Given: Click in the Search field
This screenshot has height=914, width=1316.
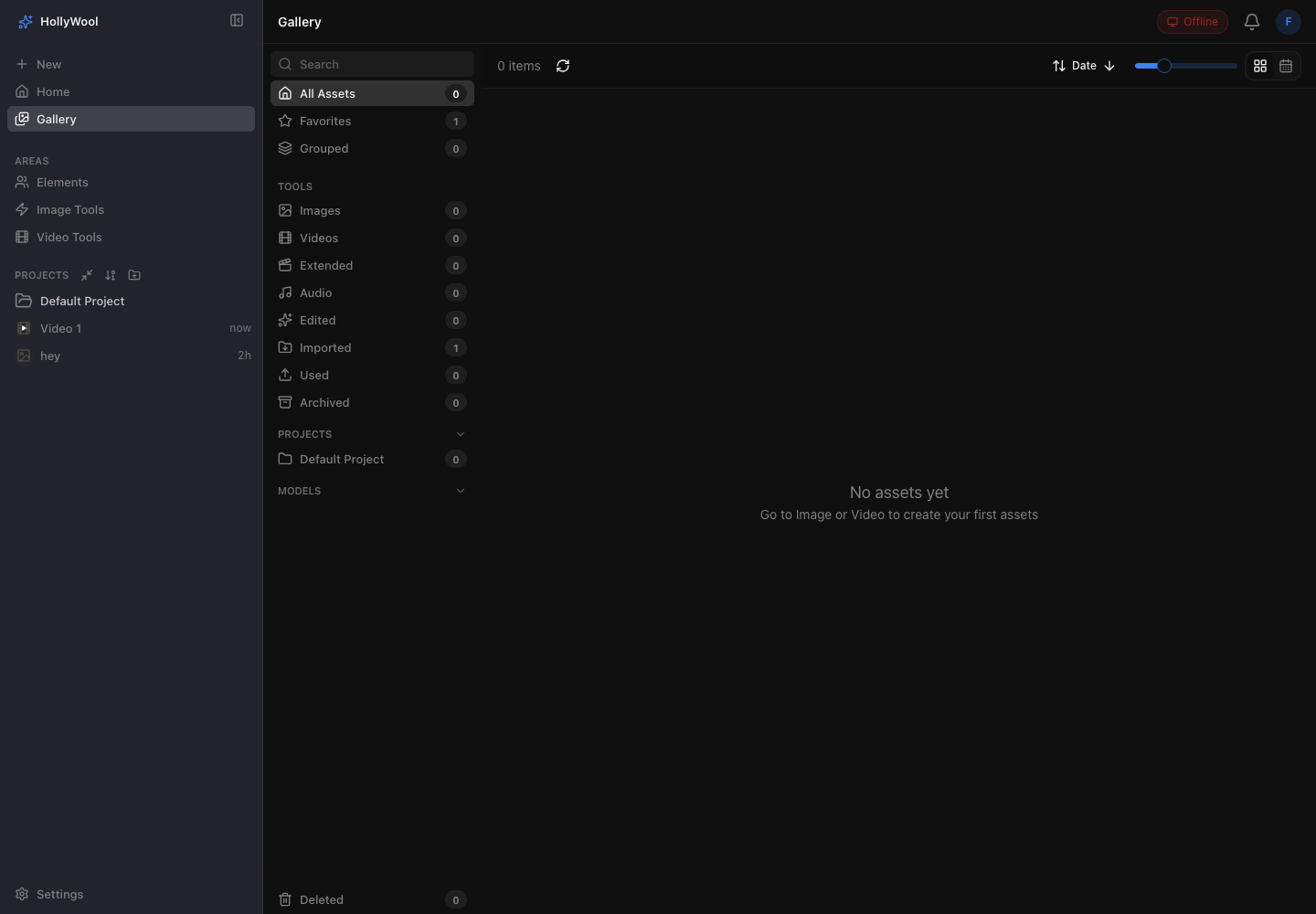Looking at the screenshot, I should click(372, 64).
